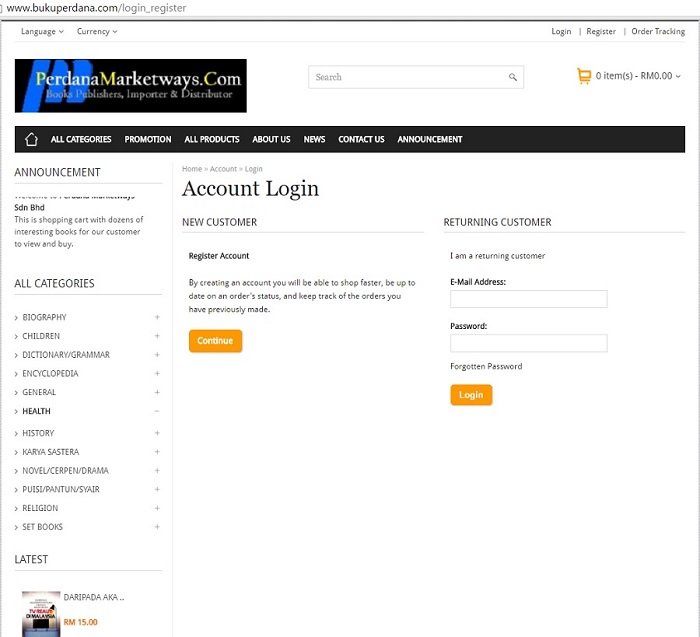Click the orange Continue button
The height and width of the screenshot is (637, 700).
tap(215, 341)
